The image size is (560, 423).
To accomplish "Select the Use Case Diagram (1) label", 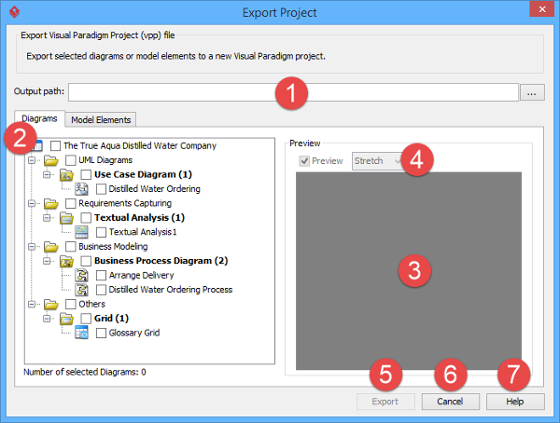I will (143, 175).
